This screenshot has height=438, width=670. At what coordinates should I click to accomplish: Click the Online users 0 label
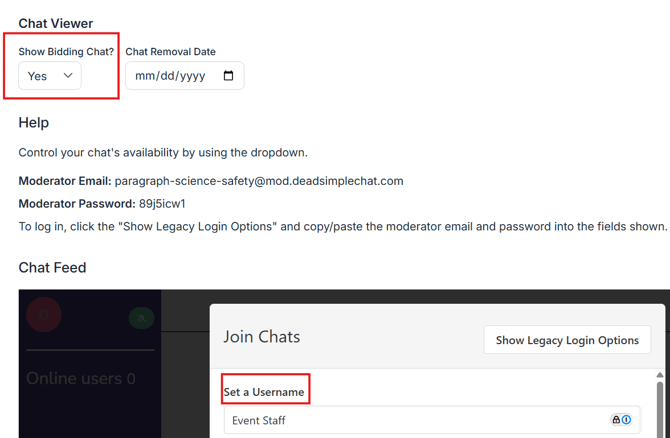tap(81, 378)
